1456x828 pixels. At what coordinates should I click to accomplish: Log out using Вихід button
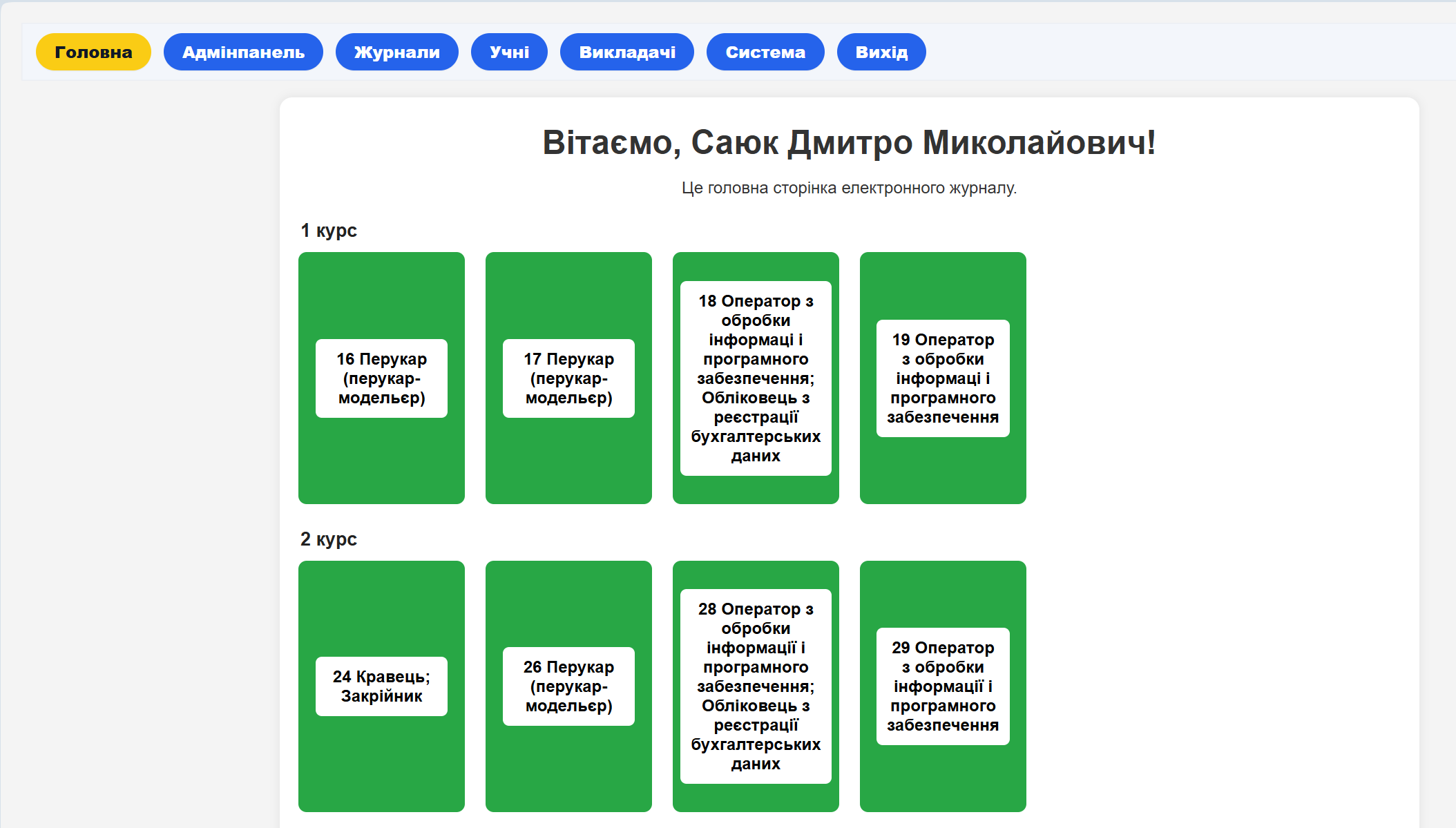click(881, 52)
